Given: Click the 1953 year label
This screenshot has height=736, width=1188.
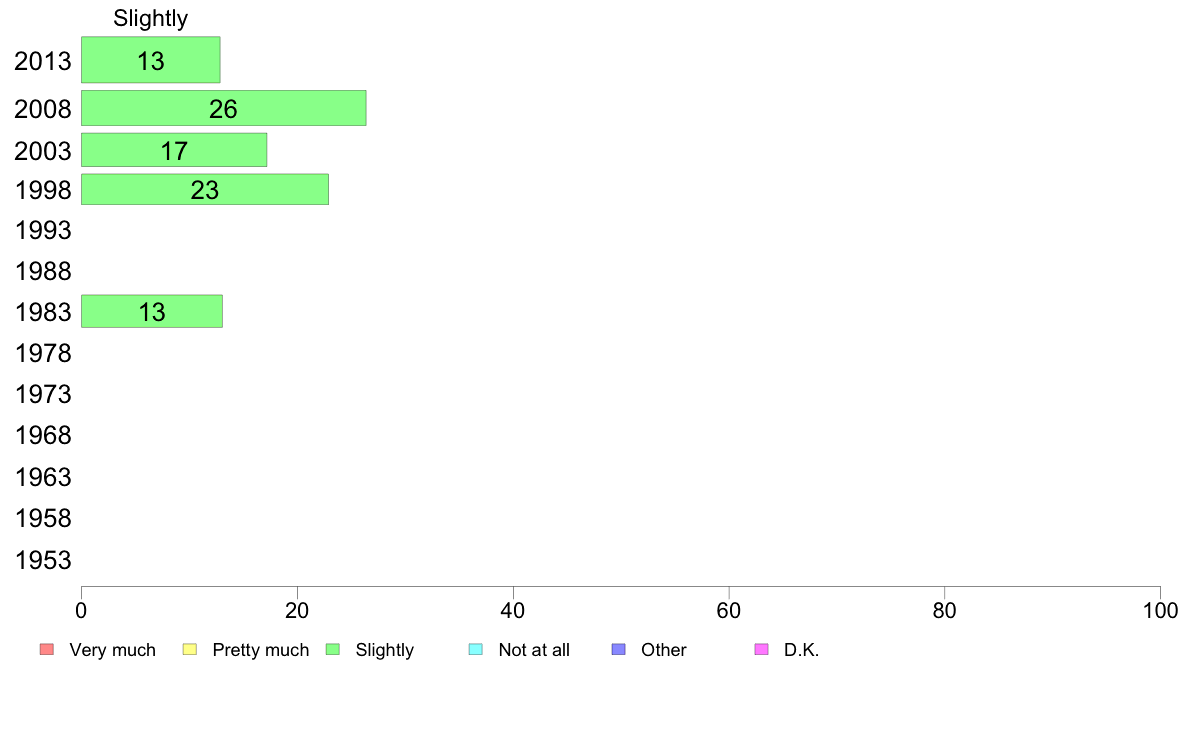Looking at the screenshot, I should click(x=43, y=560).
